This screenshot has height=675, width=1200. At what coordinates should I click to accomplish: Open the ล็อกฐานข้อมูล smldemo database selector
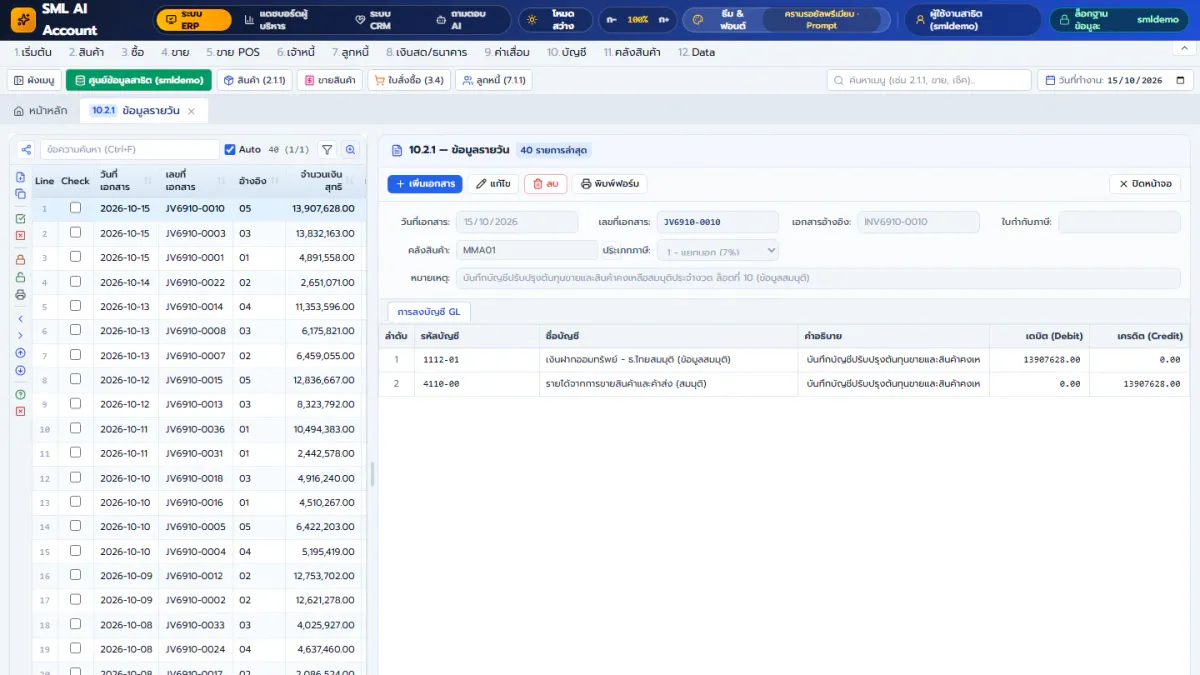point(1120,20)
